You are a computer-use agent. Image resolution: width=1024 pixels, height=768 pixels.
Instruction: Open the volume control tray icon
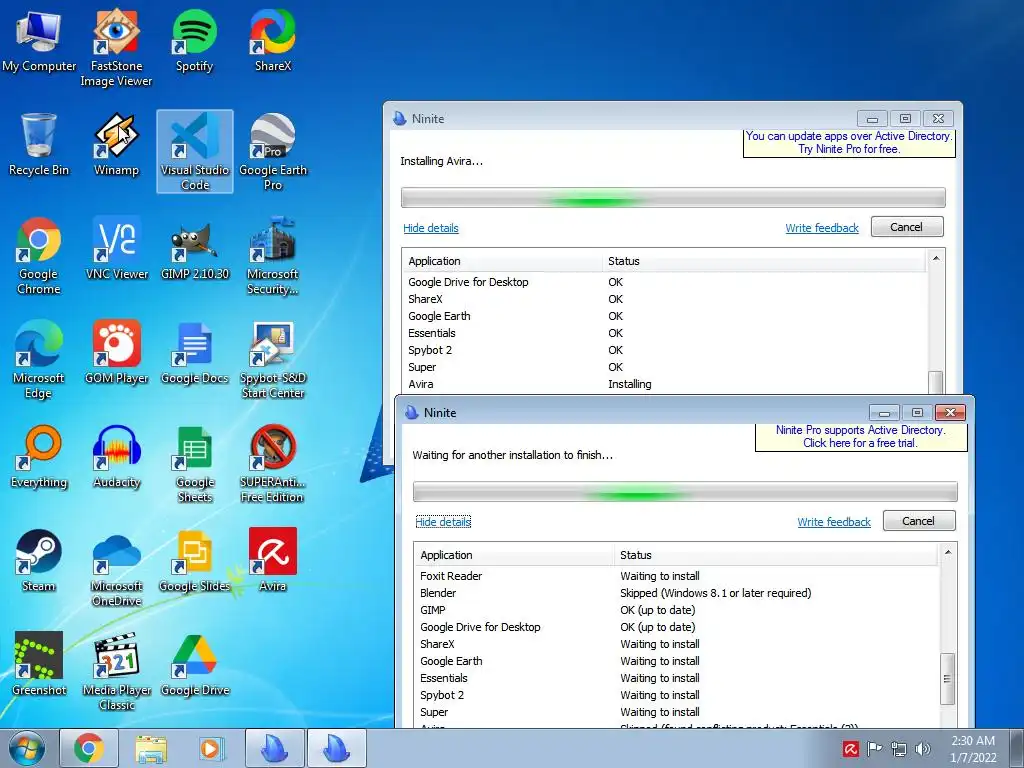923,748
